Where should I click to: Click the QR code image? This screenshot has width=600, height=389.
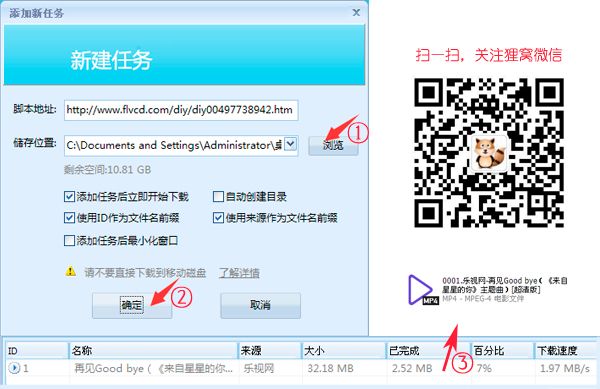(x=489, y=153)
